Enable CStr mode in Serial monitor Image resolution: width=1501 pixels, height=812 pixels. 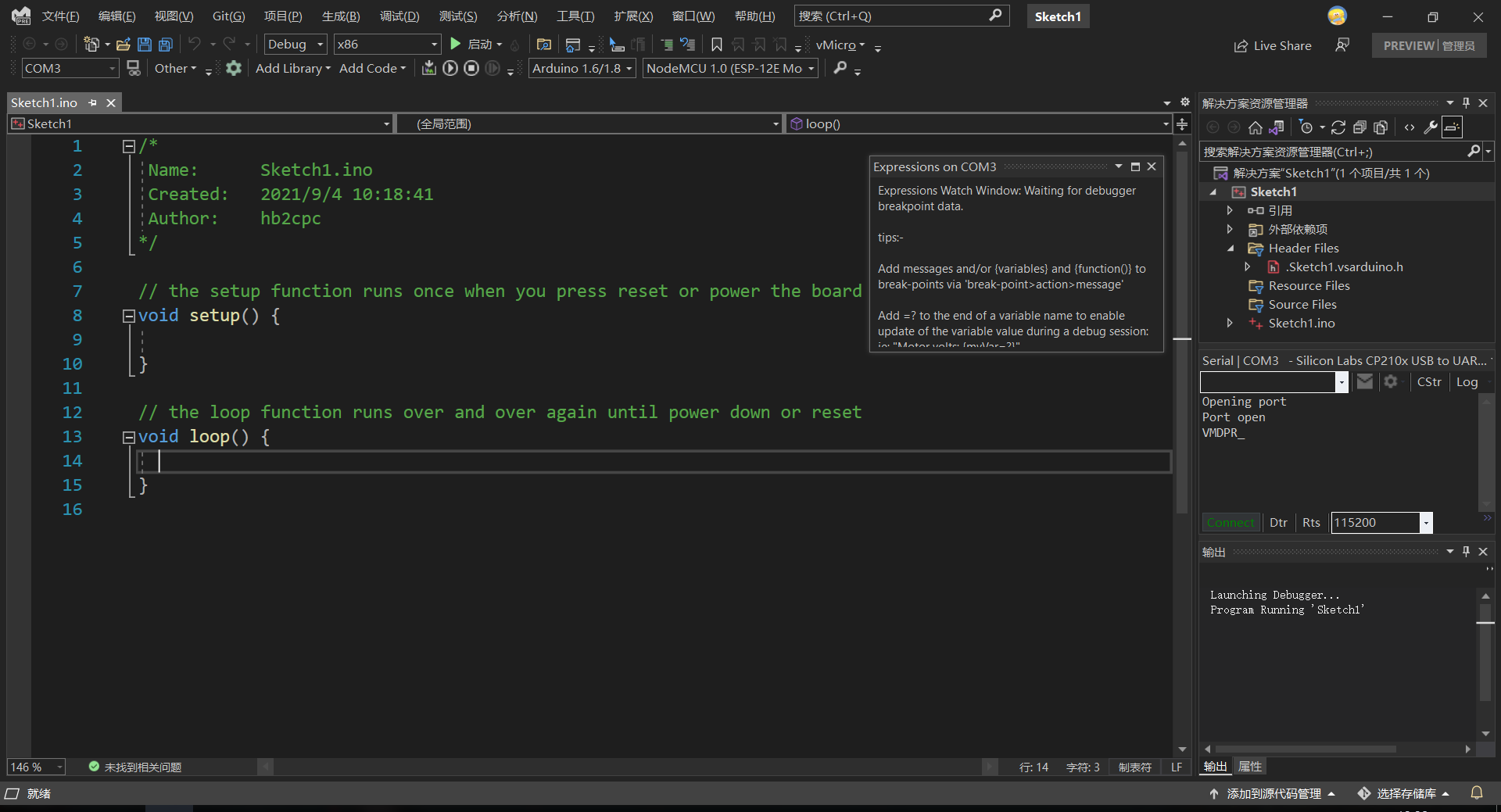tap(1429, 381)
